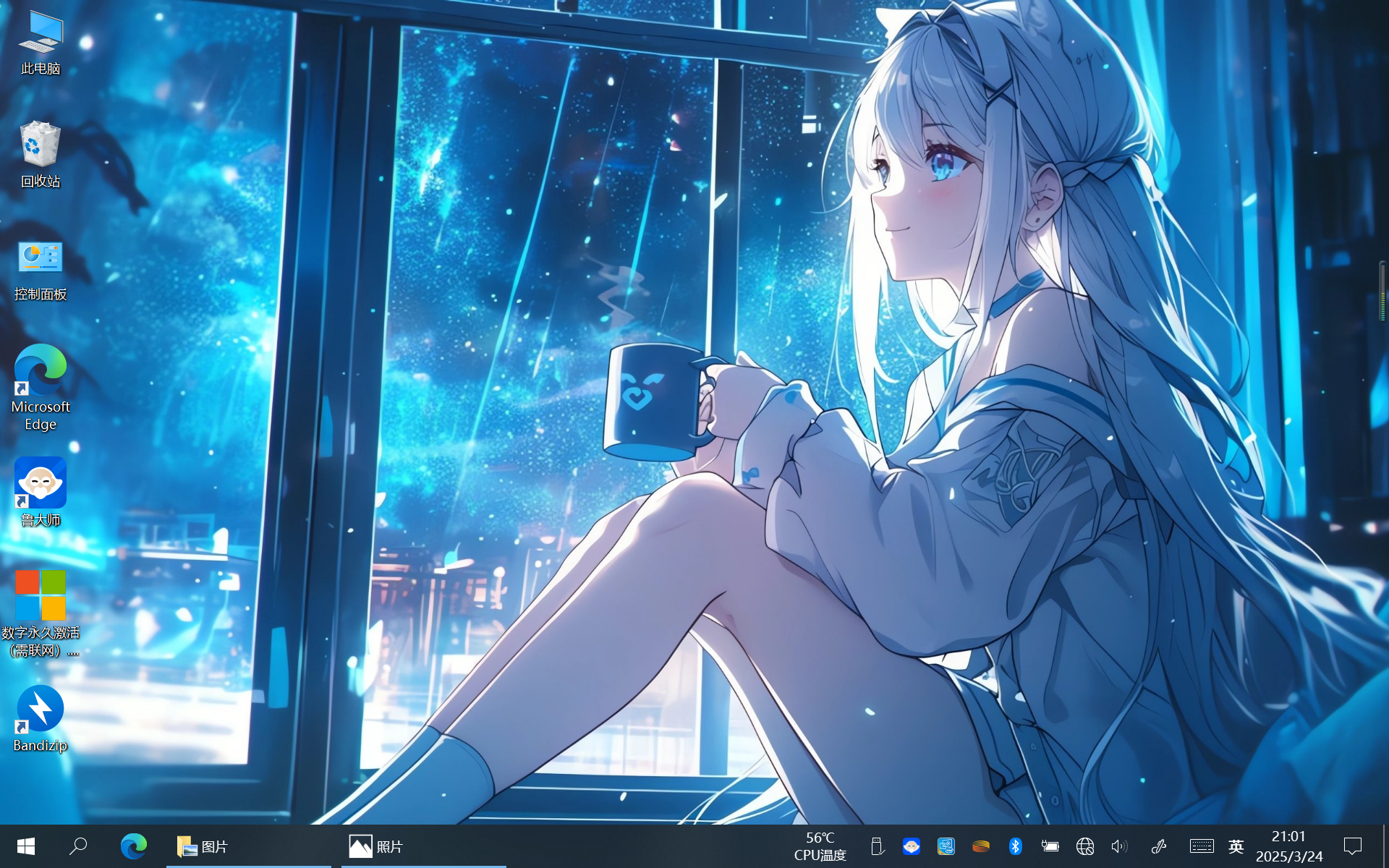Screen dimensions: 1389x868
Task: Open the Windows Start menu
Action: point(26,846)
